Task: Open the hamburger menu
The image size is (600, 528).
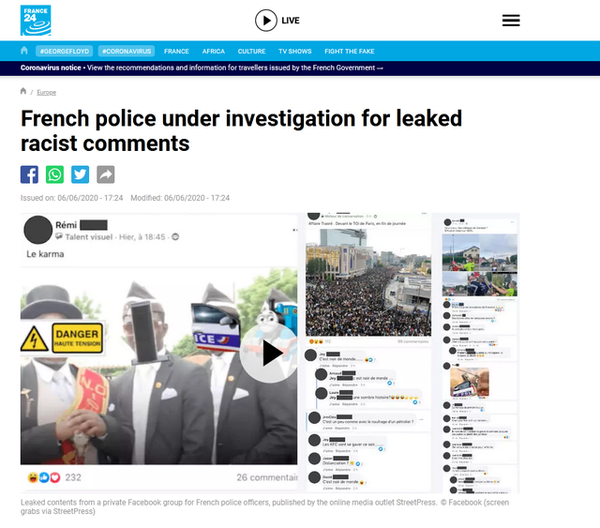Action: point(511,20)
